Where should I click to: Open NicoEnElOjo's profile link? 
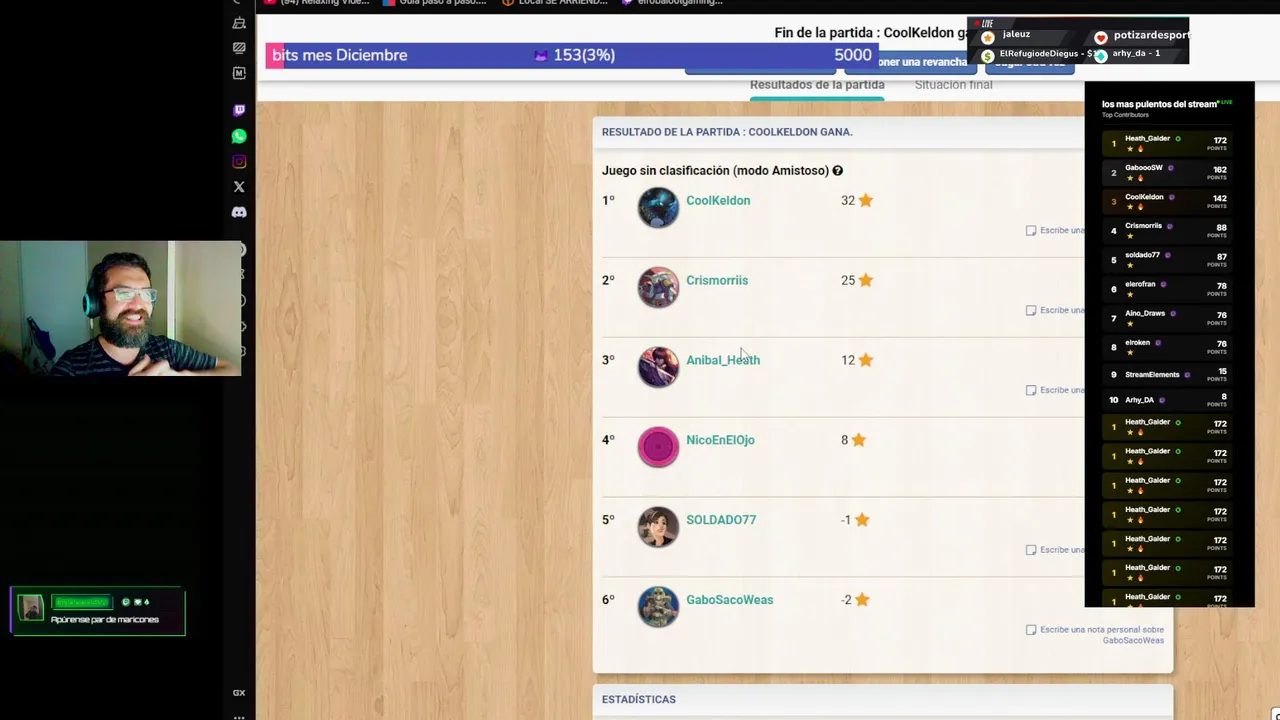(720, 440)
